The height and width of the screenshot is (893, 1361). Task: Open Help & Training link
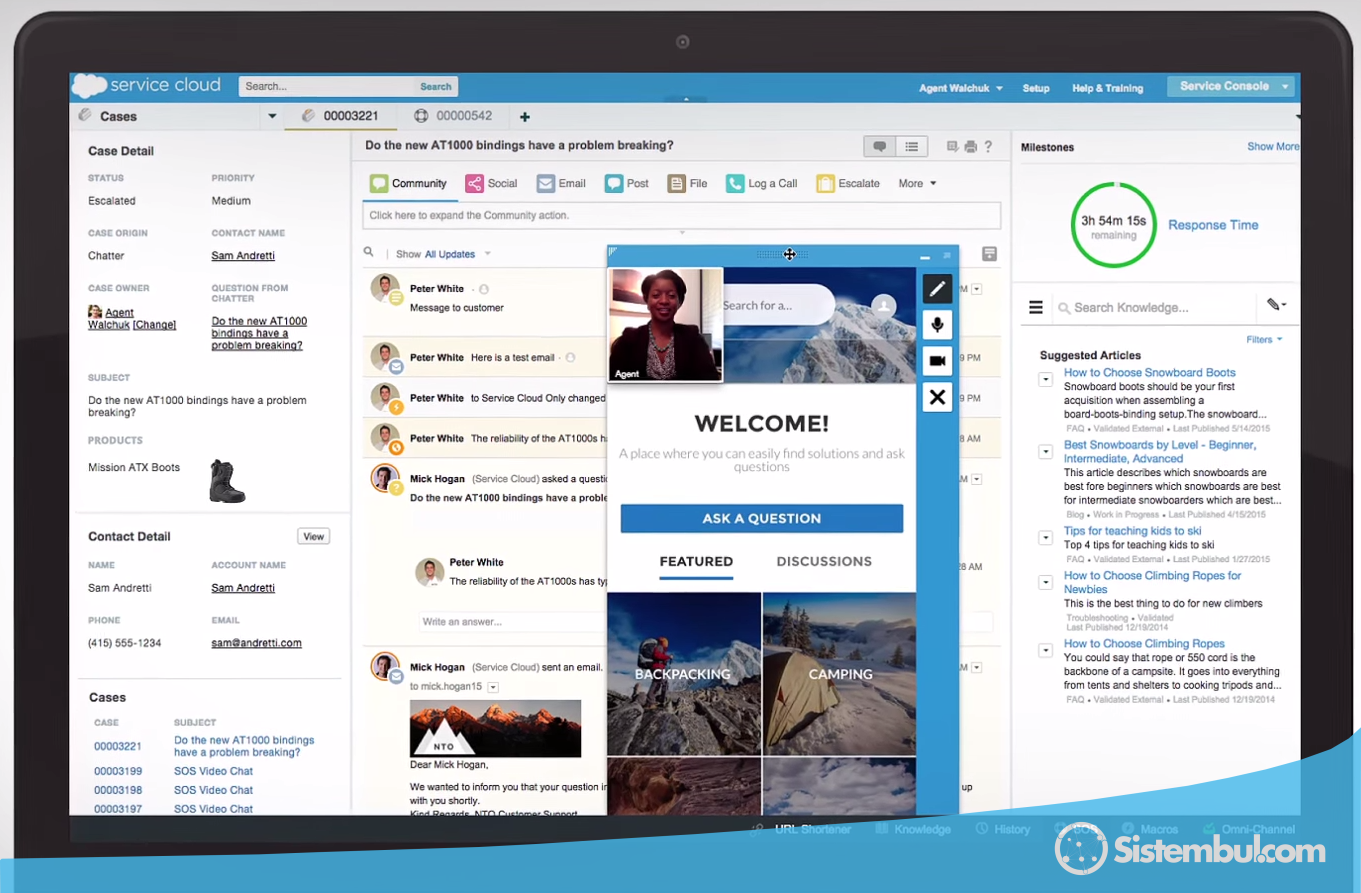[1107, 88]
